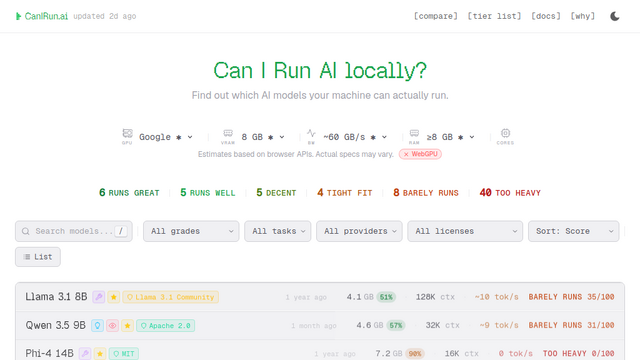This screenshot has width=640, height=360.
Task: Toggle dark mode moon icon
Action: [x=615, y=16]
